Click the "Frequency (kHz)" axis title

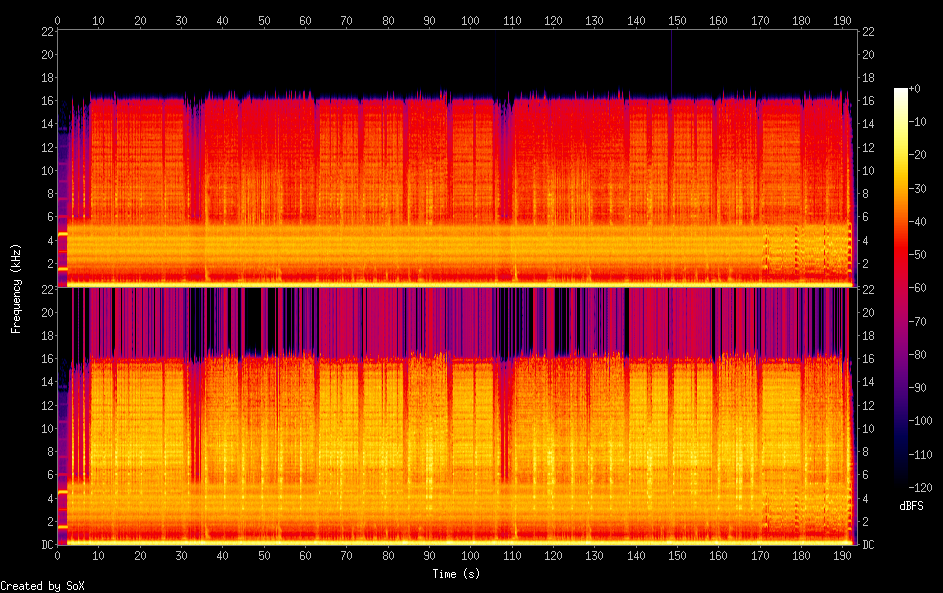tap(16, 289)
